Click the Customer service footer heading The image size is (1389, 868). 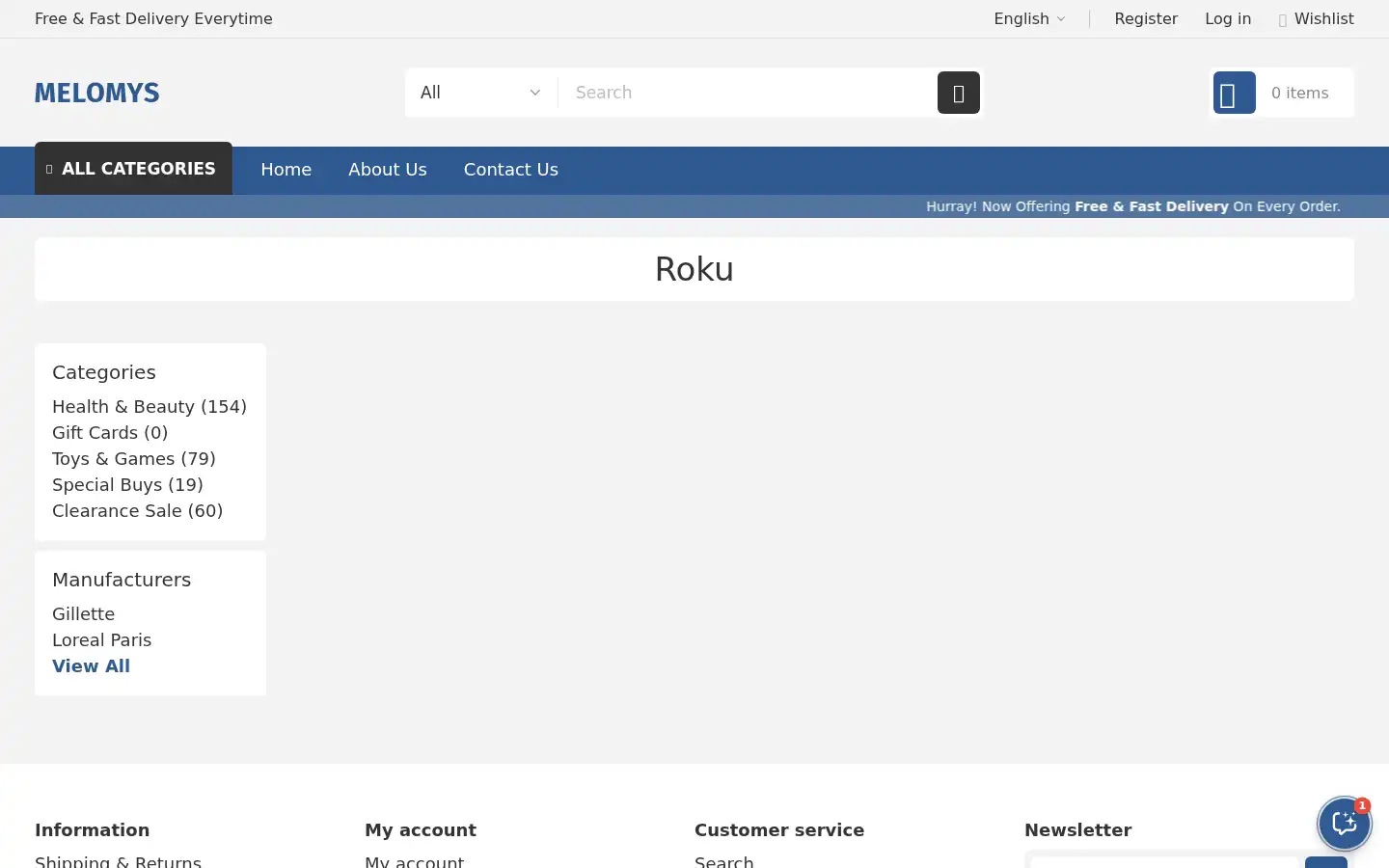pos(779,830)
